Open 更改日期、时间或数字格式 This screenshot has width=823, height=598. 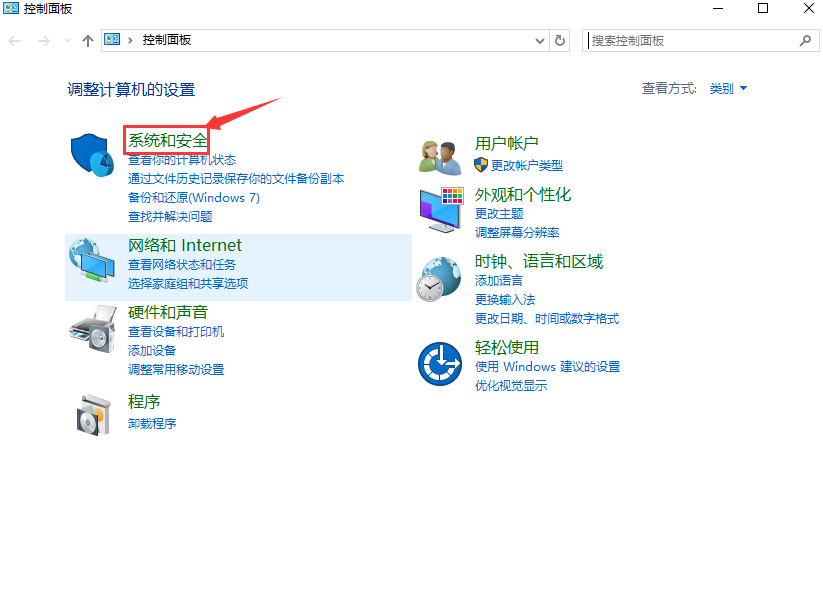[547, 319]
